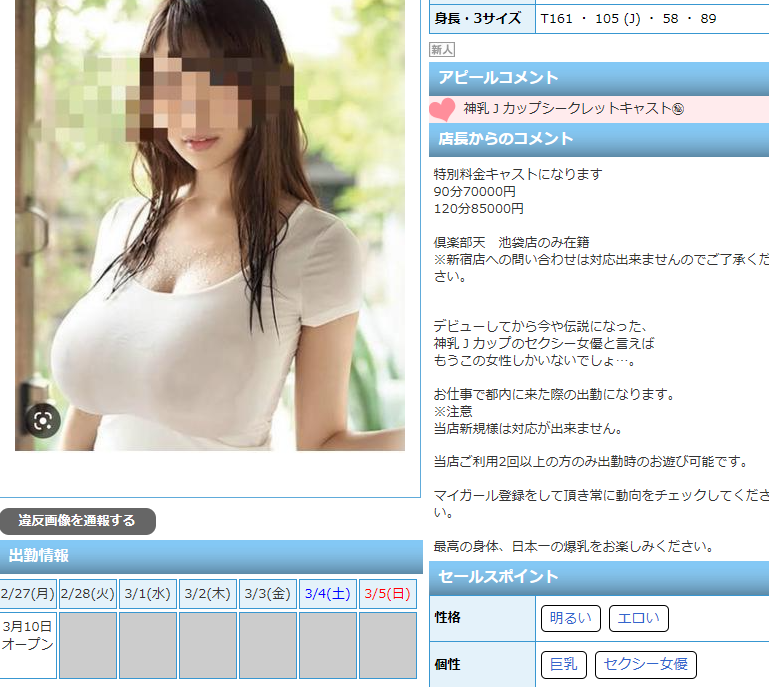Viewport: 769px width, 687px height.
Task: Choose the 3/1(水) date header
Action: [x=148, y=594]
